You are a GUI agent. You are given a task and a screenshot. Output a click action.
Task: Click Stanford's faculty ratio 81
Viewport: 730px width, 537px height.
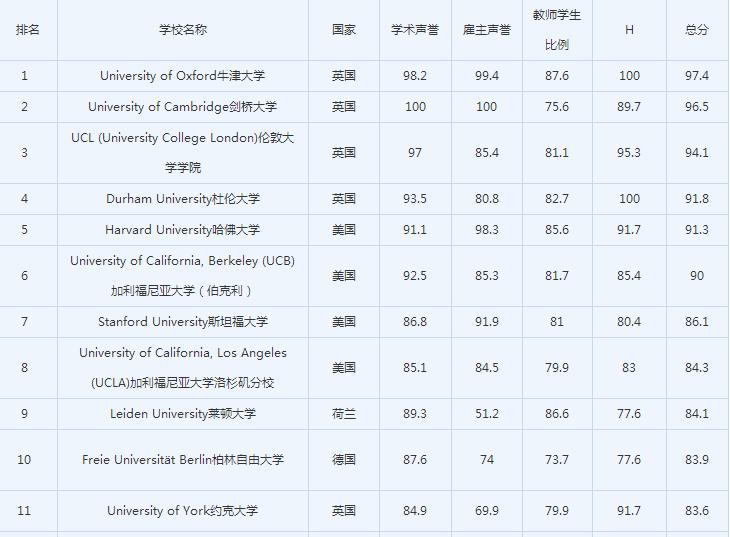[557, 322]
